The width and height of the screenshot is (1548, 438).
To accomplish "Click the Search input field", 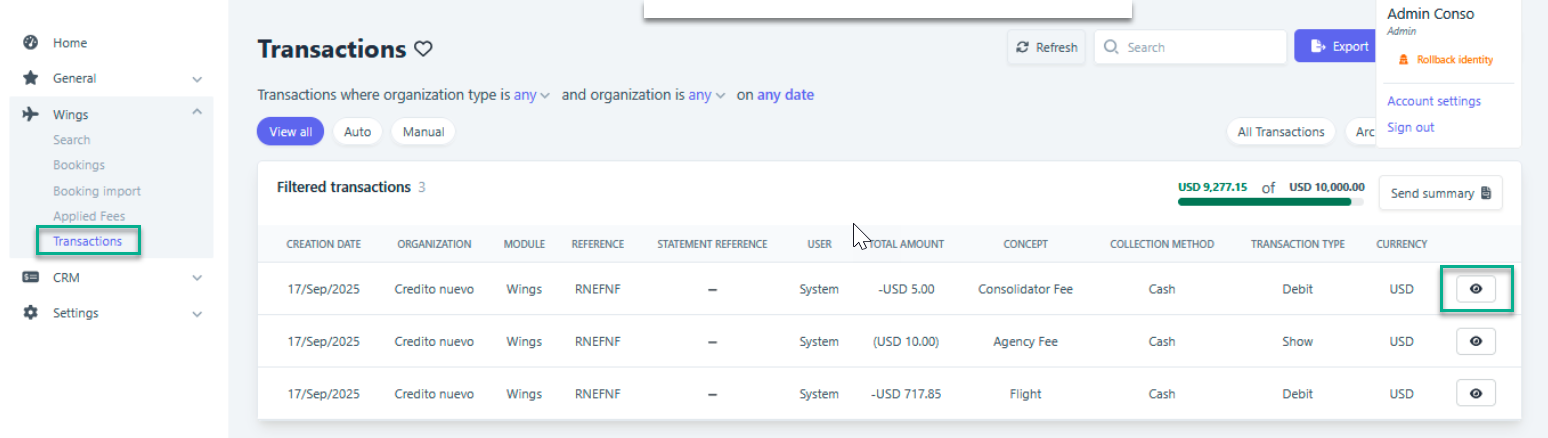I will pyautogui.click(x=1200, y=47).
